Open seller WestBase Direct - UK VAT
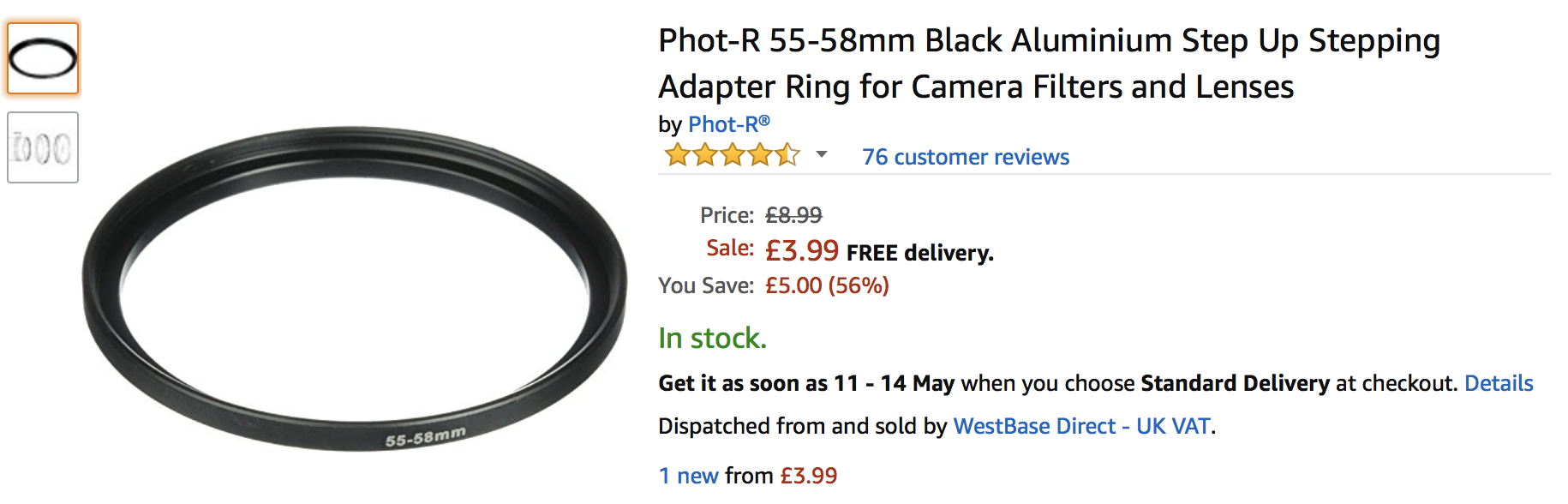Screen dimensions: 1568x504 pos(1082,426)
